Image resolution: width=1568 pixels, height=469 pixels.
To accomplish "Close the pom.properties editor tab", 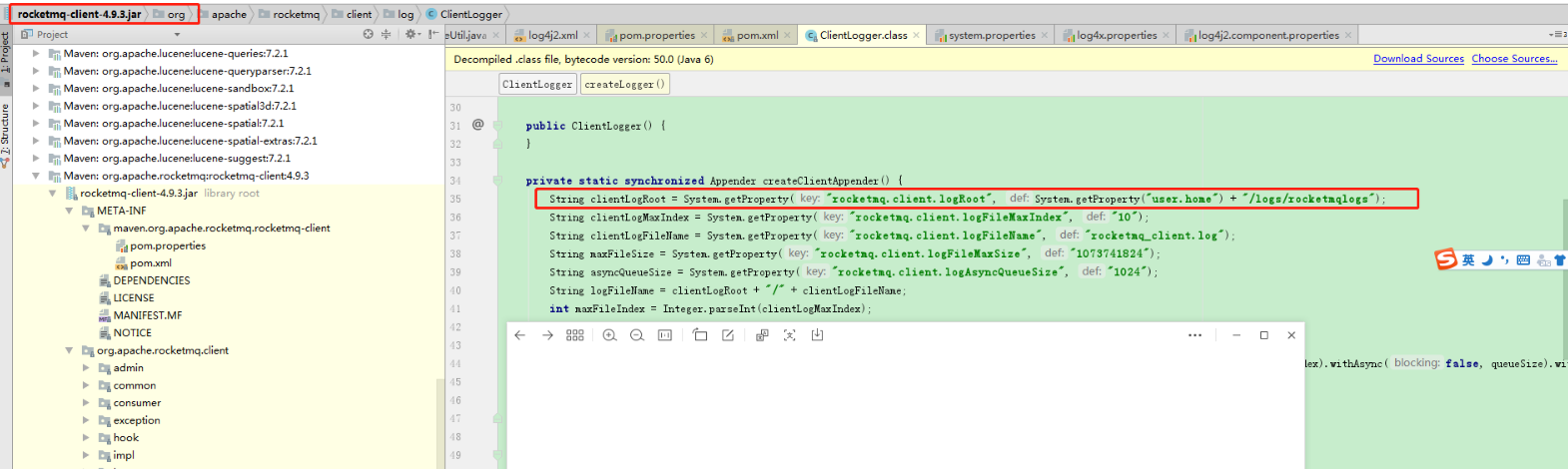I will coord(703,35).
